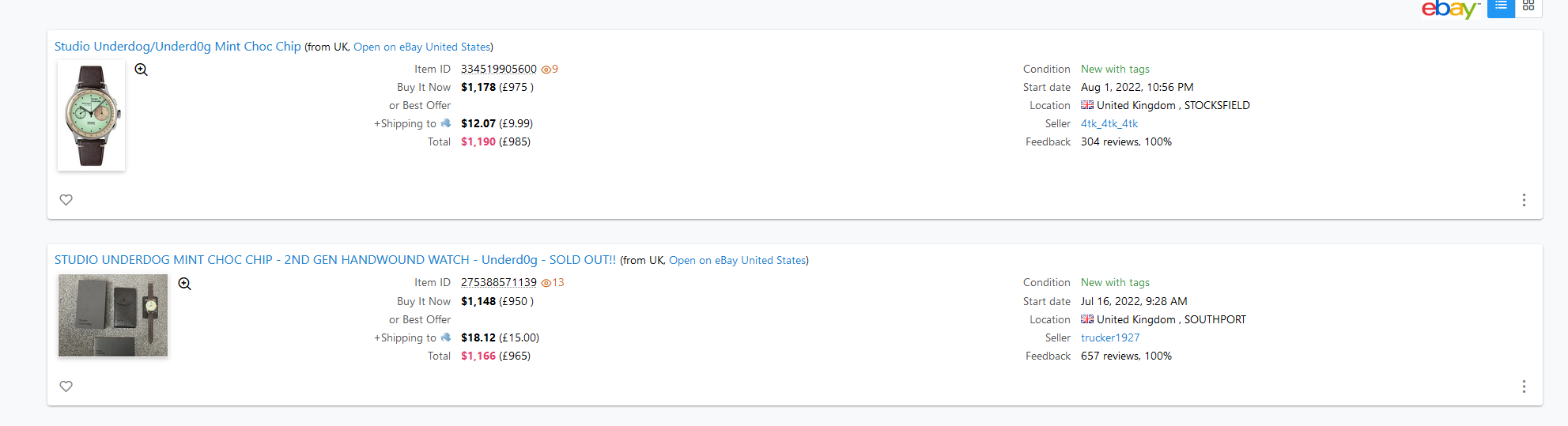Screen dimensions: 1568x426
Task: Click item ID 334519905600
Action: [498, 70]
